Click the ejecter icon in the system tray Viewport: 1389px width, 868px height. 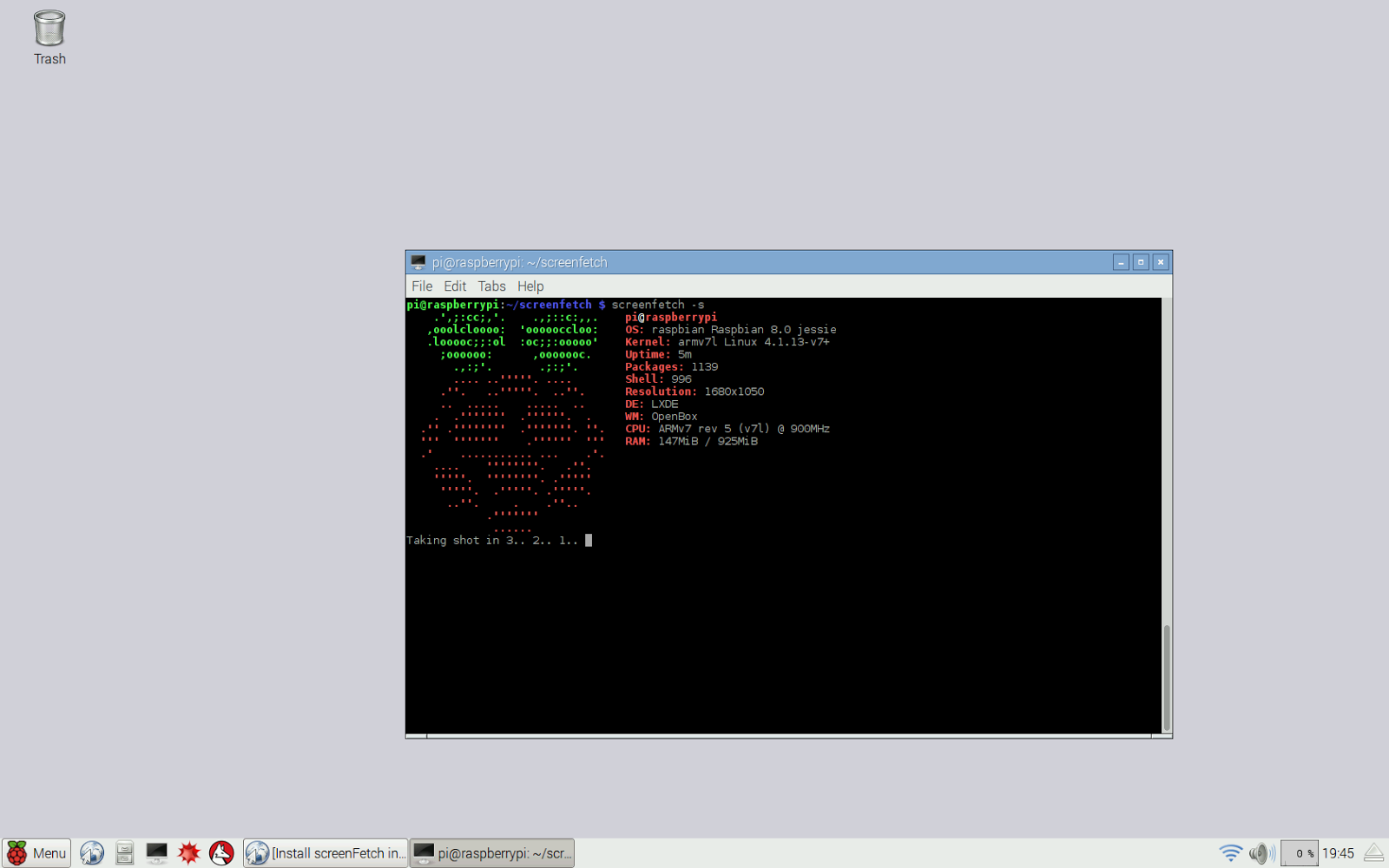coord(1374,852)
